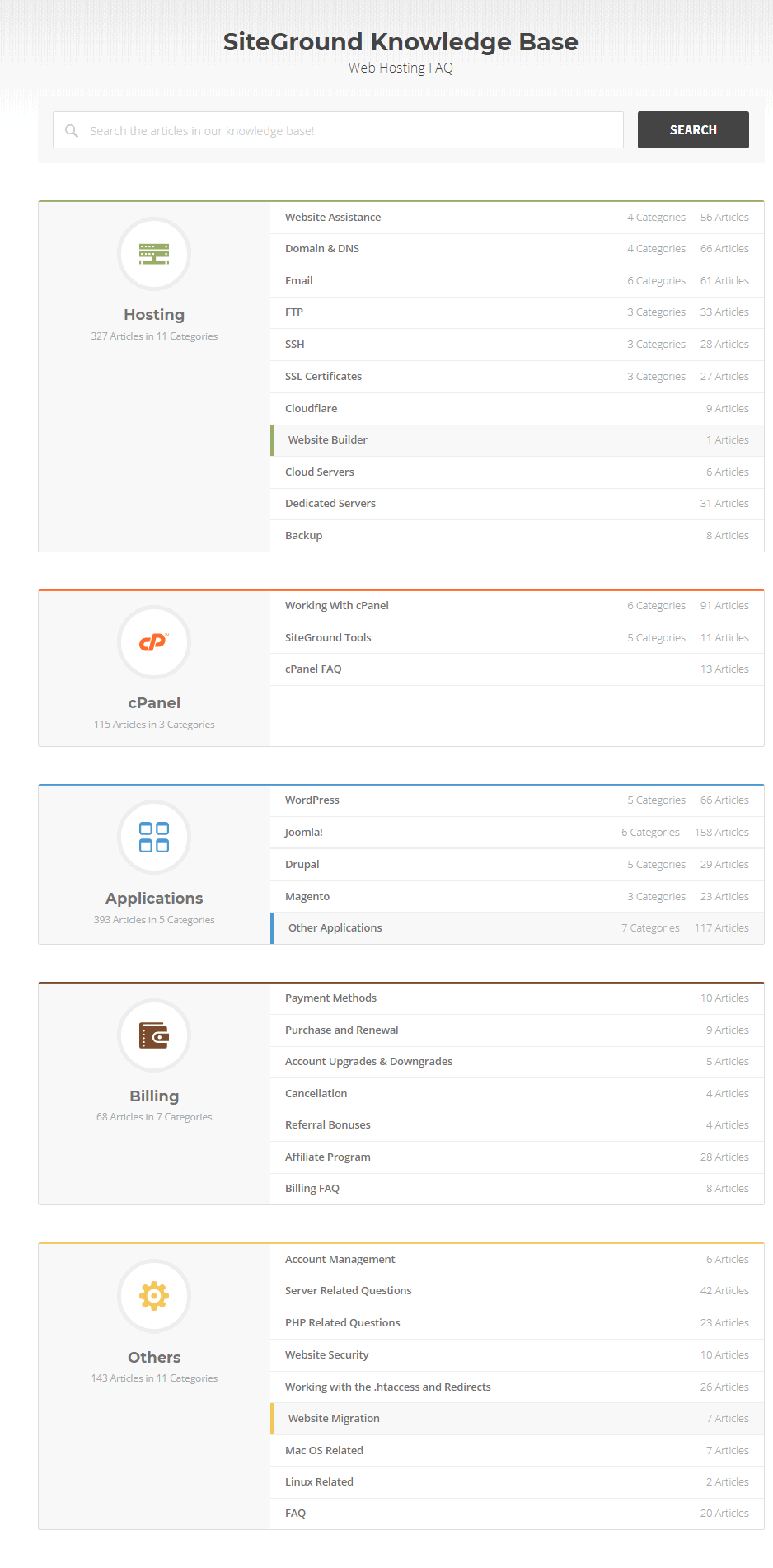Image resolution: width=773 pixels, height=1568 pixels.
Task: Click the Others gear icon
Action: 154,1296
